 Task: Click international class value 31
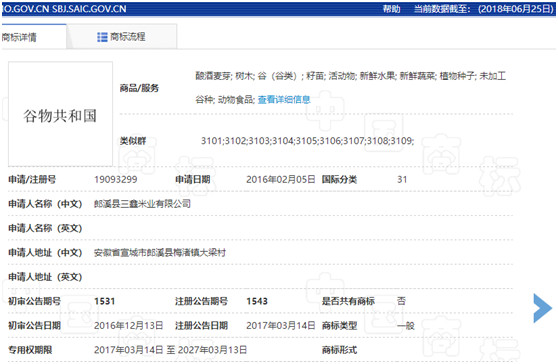402,179
